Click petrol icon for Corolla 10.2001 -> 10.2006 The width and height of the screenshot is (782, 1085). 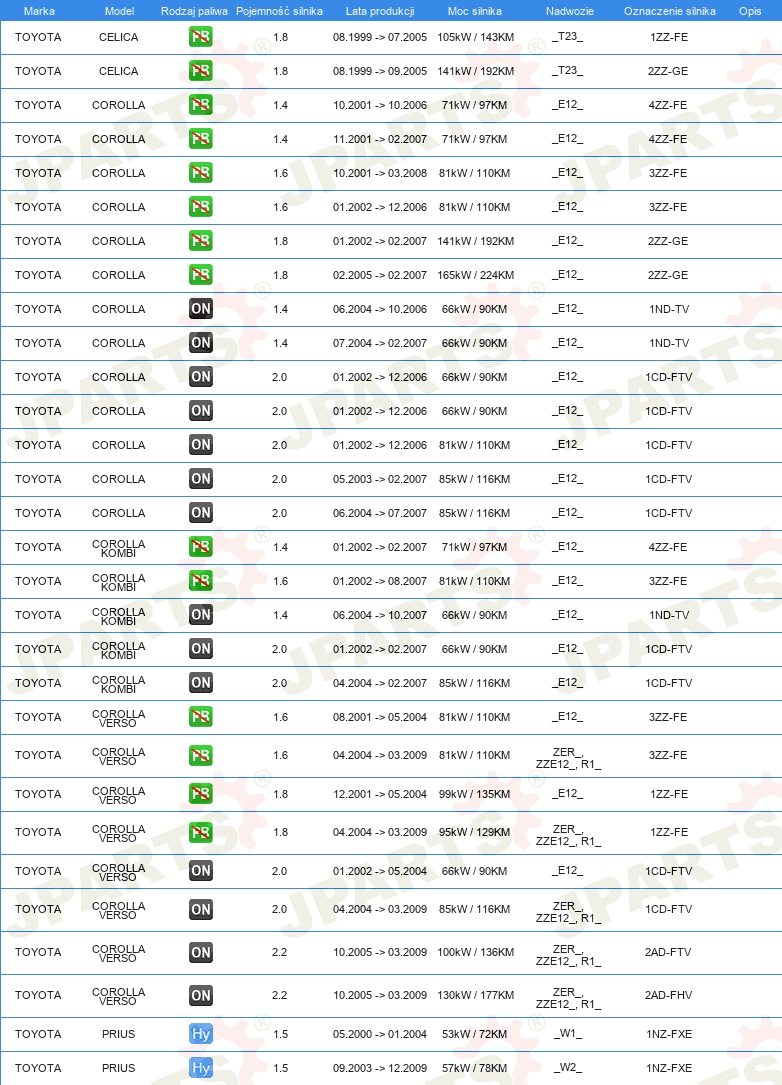(x=201, y=104)
